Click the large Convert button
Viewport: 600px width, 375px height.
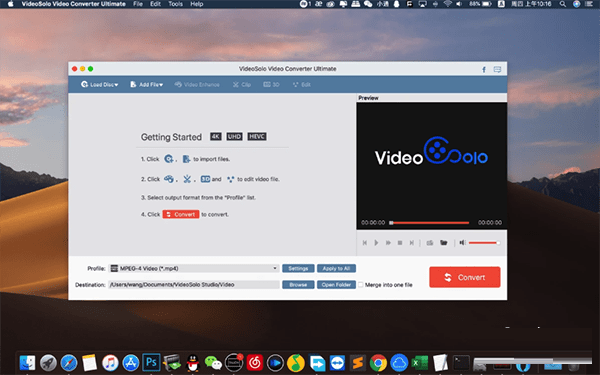[465, 277]
